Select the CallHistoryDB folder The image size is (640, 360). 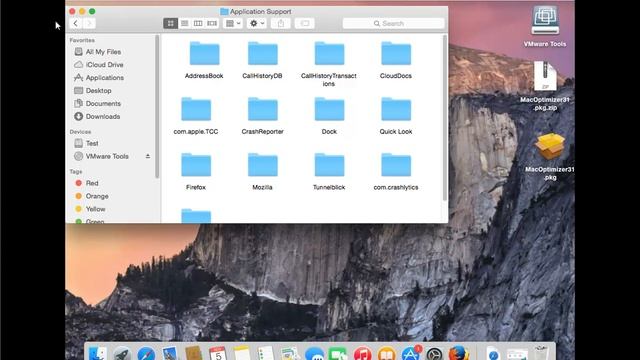[x=262, y=60]
